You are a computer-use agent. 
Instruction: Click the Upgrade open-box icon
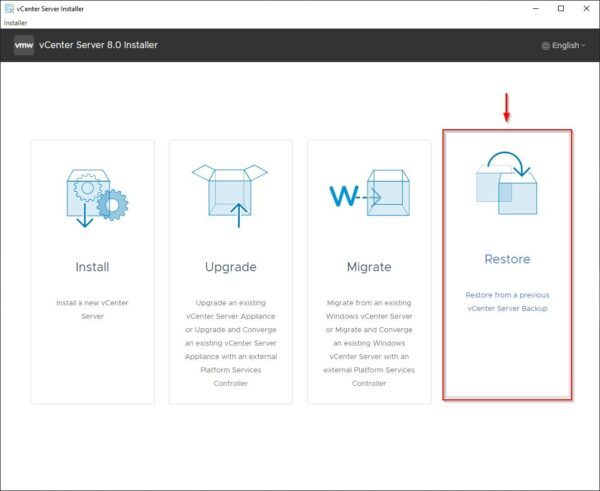[x=230, y=190]
